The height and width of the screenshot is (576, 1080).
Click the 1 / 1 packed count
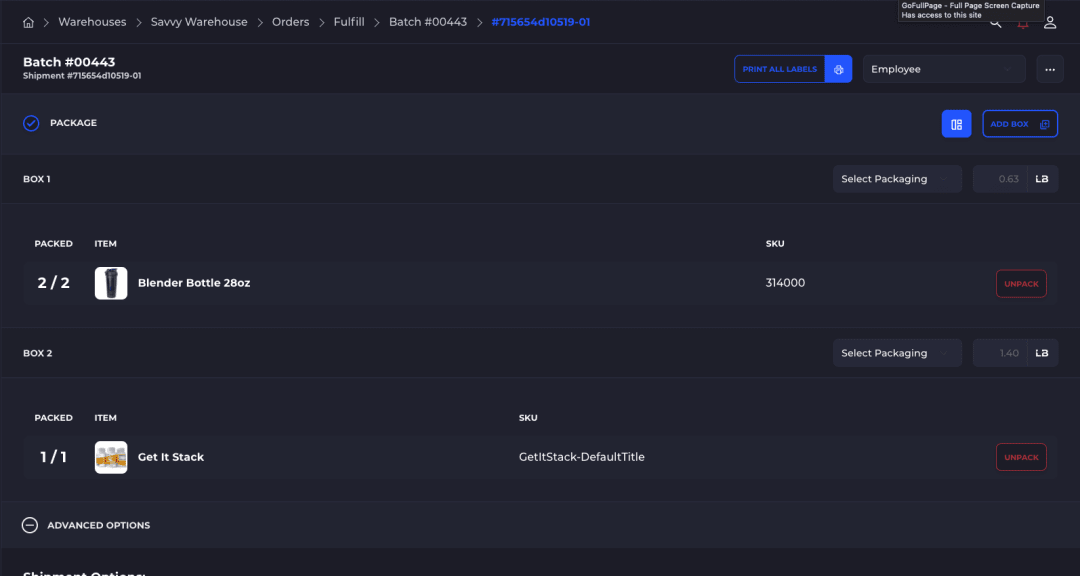coord(54,457)
